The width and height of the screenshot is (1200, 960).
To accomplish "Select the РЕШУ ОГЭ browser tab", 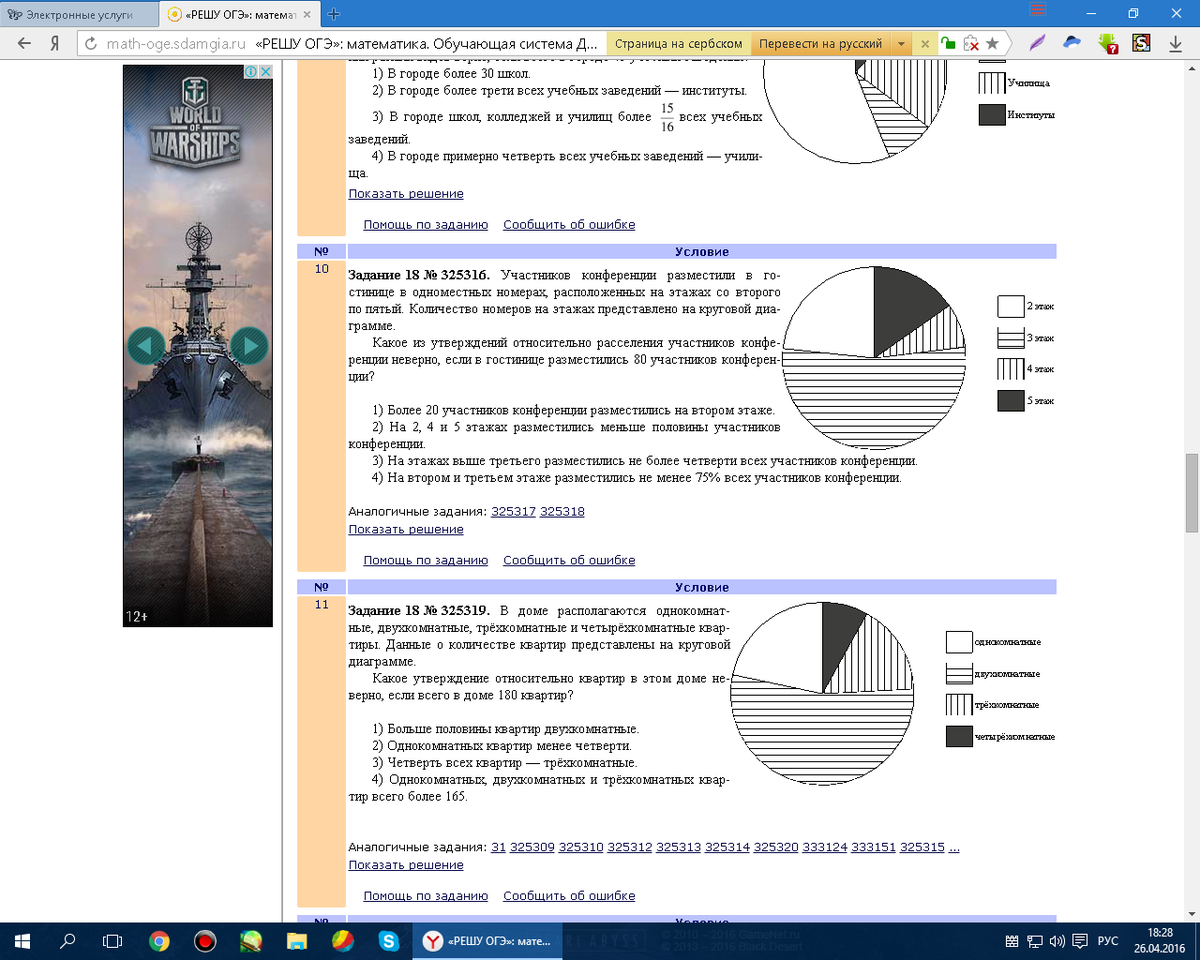I will tap(241, 15).
